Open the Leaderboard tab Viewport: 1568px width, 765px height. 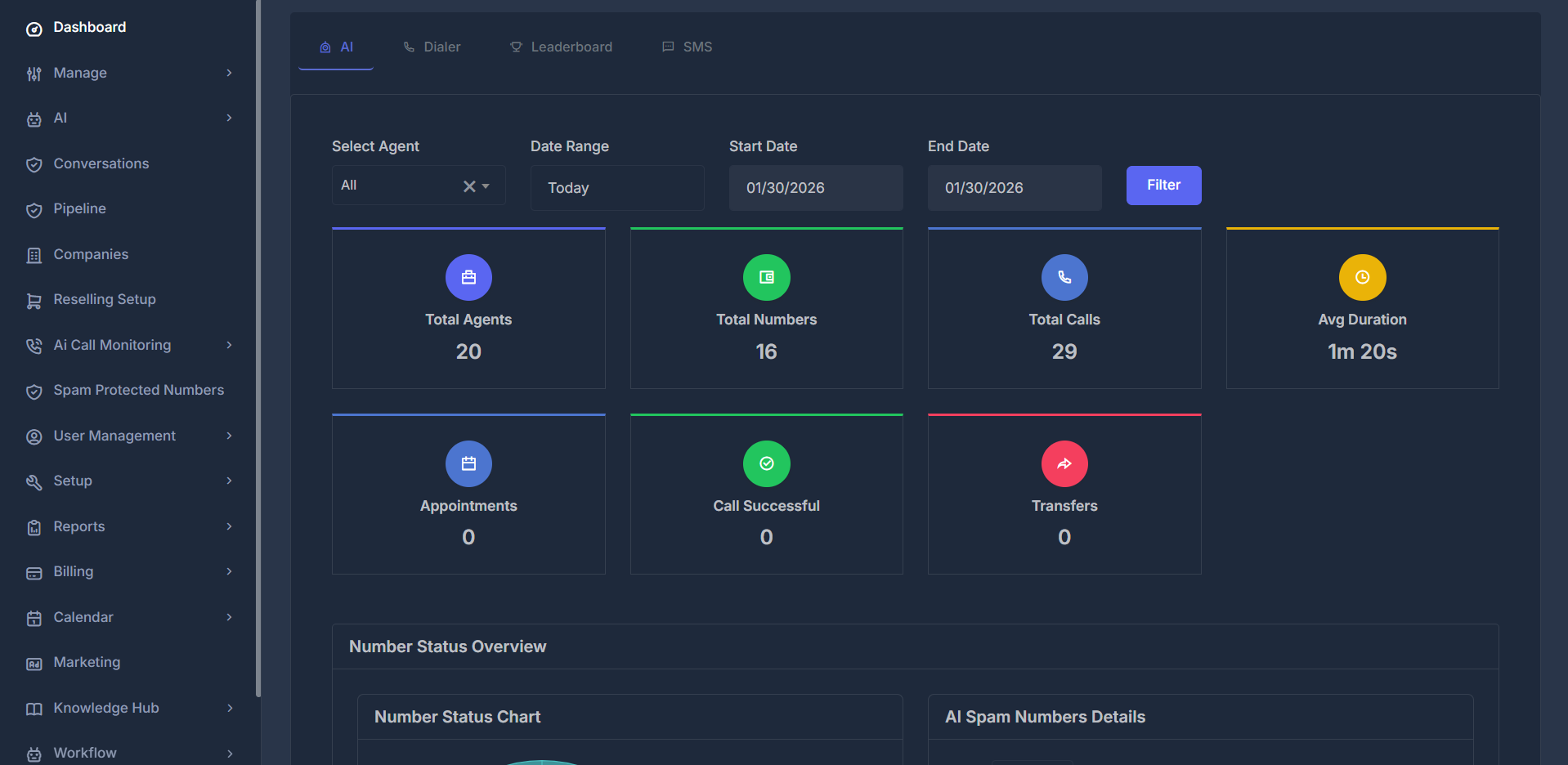[x=571, y=47]
